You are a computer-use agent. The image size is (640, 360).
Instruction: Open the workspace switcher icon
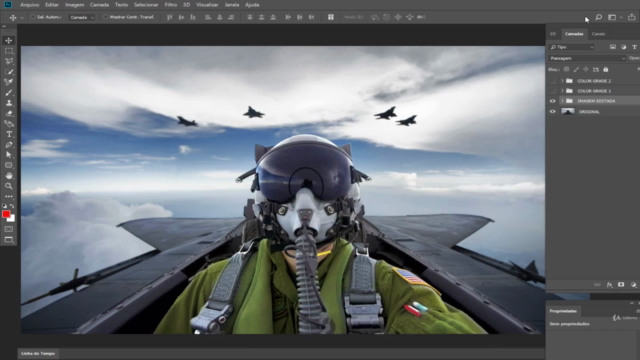coord(612,17)
